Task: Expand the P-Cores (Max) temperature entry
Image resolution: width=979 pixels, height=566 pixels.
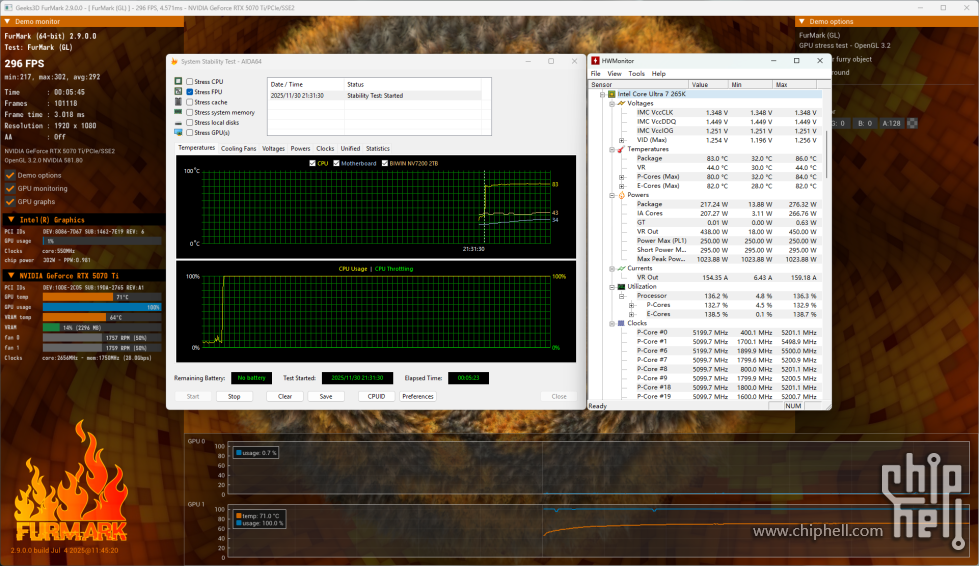Action: (x=622, y=177)
